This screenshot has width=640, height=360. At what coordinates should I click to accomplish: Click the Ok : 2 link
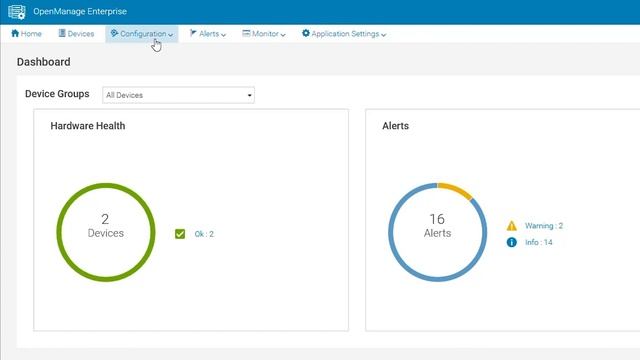point(204,234)
